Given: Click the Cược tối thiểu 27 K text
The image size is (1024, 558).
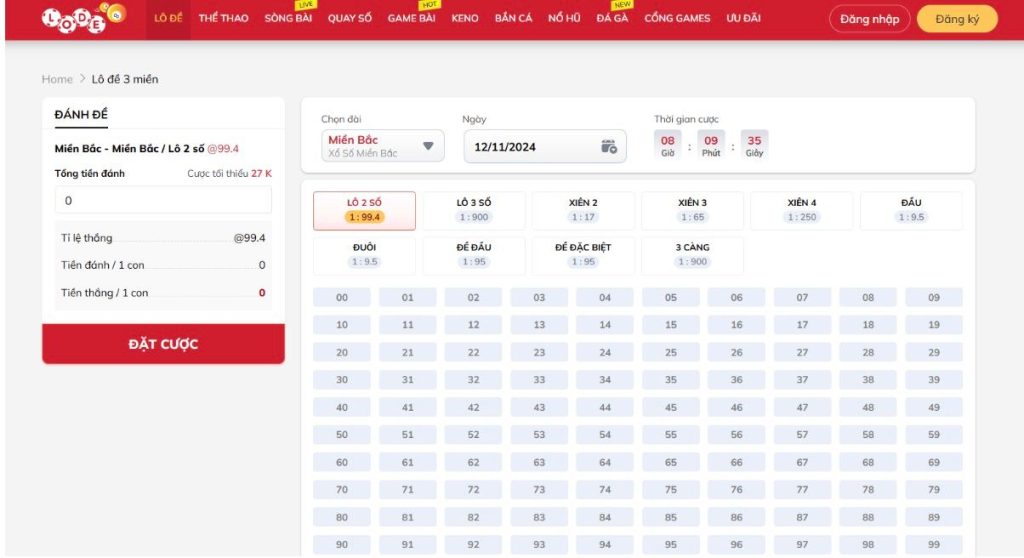Looking at the screenshot, I should 229,173.
